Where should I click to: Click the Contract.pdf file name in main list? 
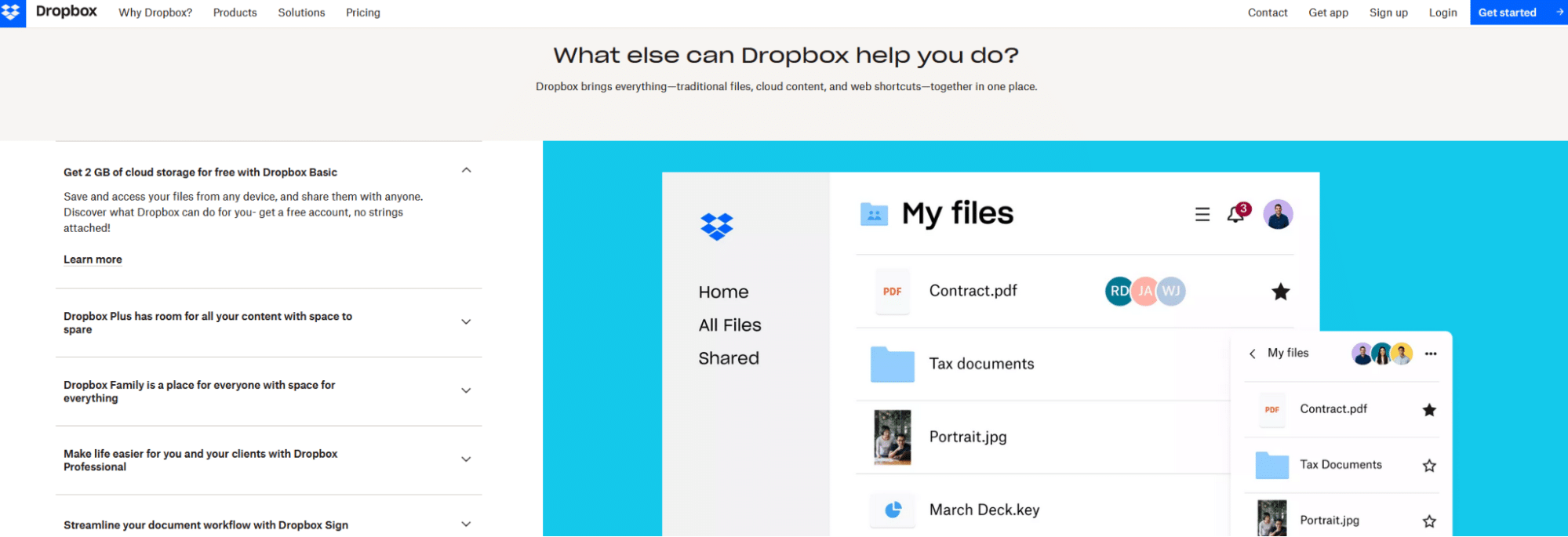pos(973,291)
